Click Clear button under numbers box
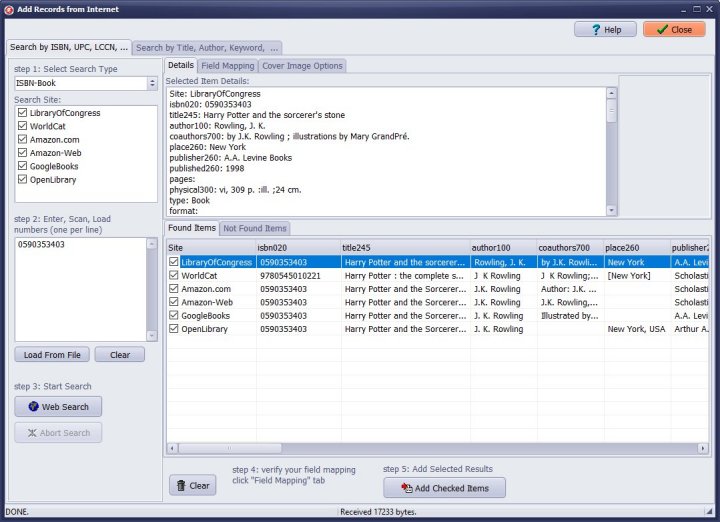 click(x=120, y=354)
